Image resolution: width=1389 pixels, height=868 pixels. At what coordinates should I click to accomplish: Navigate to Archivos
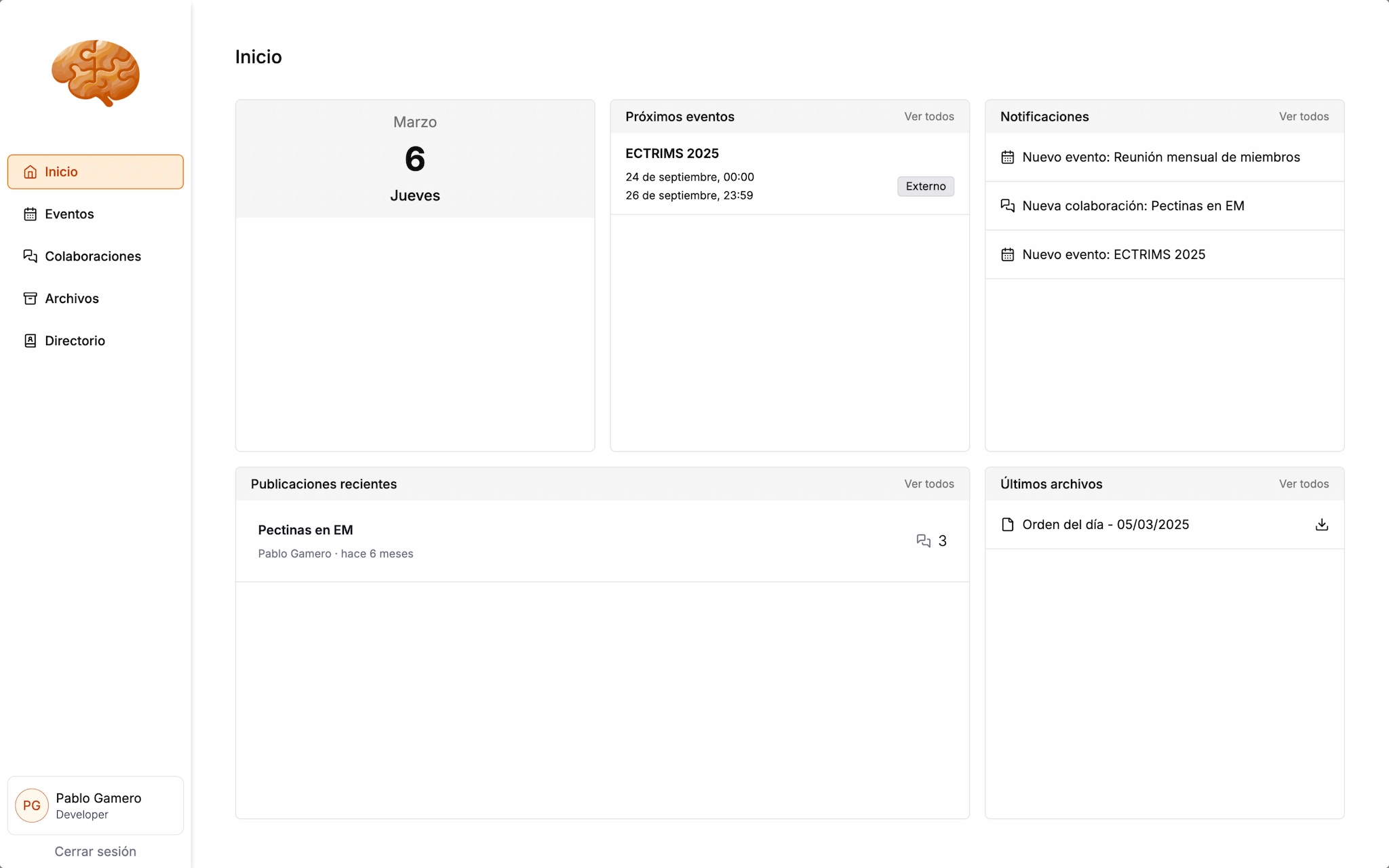click(71, 298)
